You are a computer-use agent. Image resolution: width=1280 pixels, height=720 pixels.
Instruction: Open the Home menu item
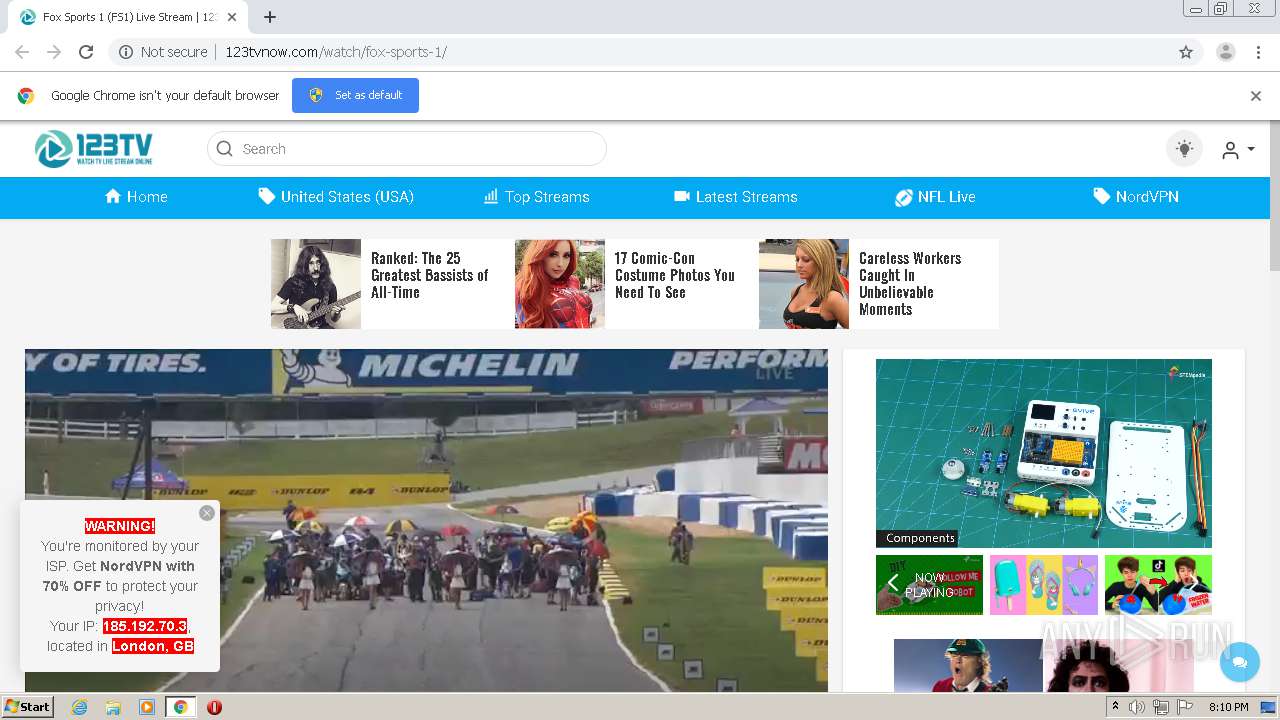136,197
